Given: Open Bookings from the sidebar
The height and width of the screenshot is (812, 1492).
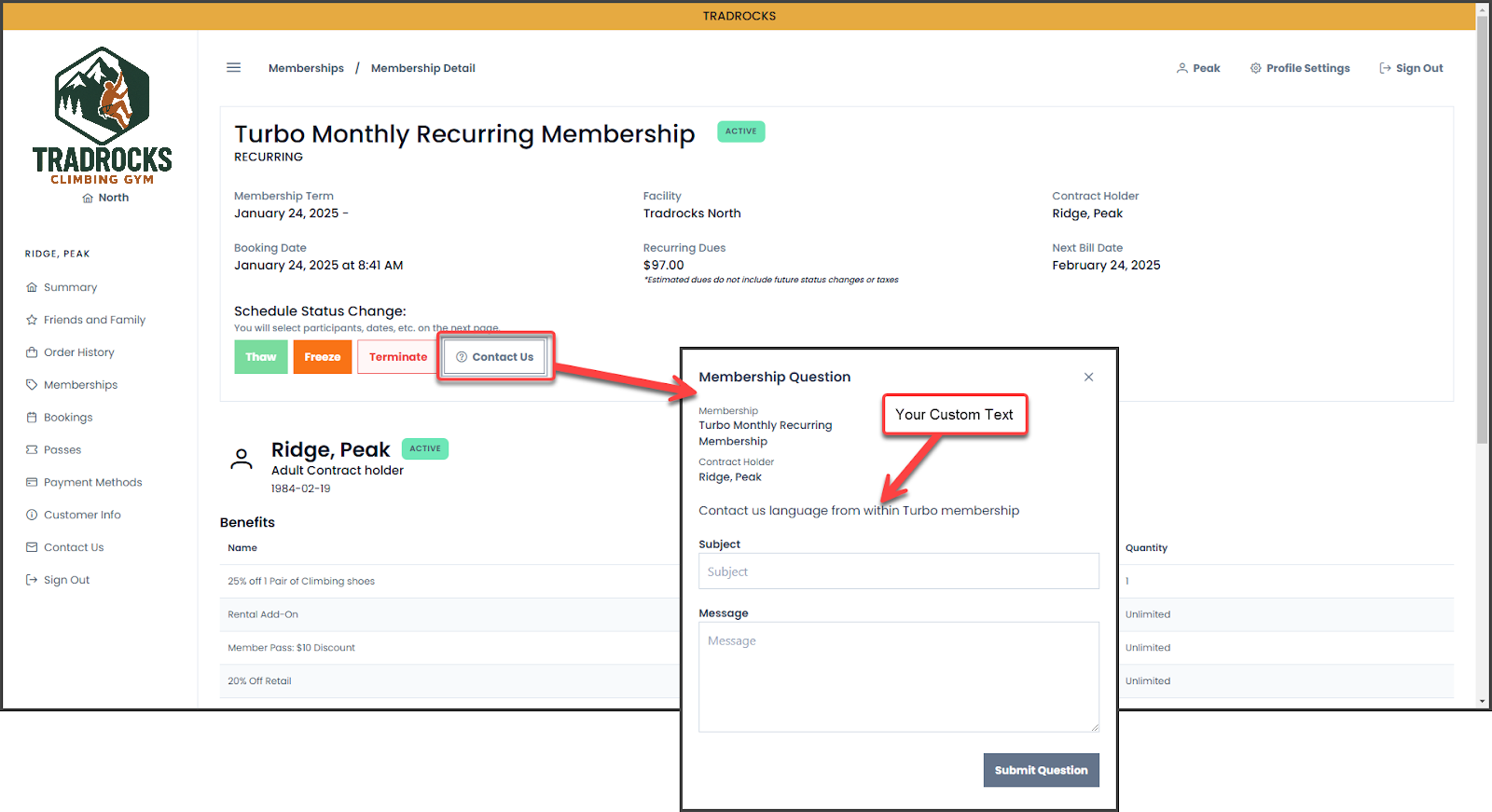Looking at the screenshot, I should [x=68, y=418].
